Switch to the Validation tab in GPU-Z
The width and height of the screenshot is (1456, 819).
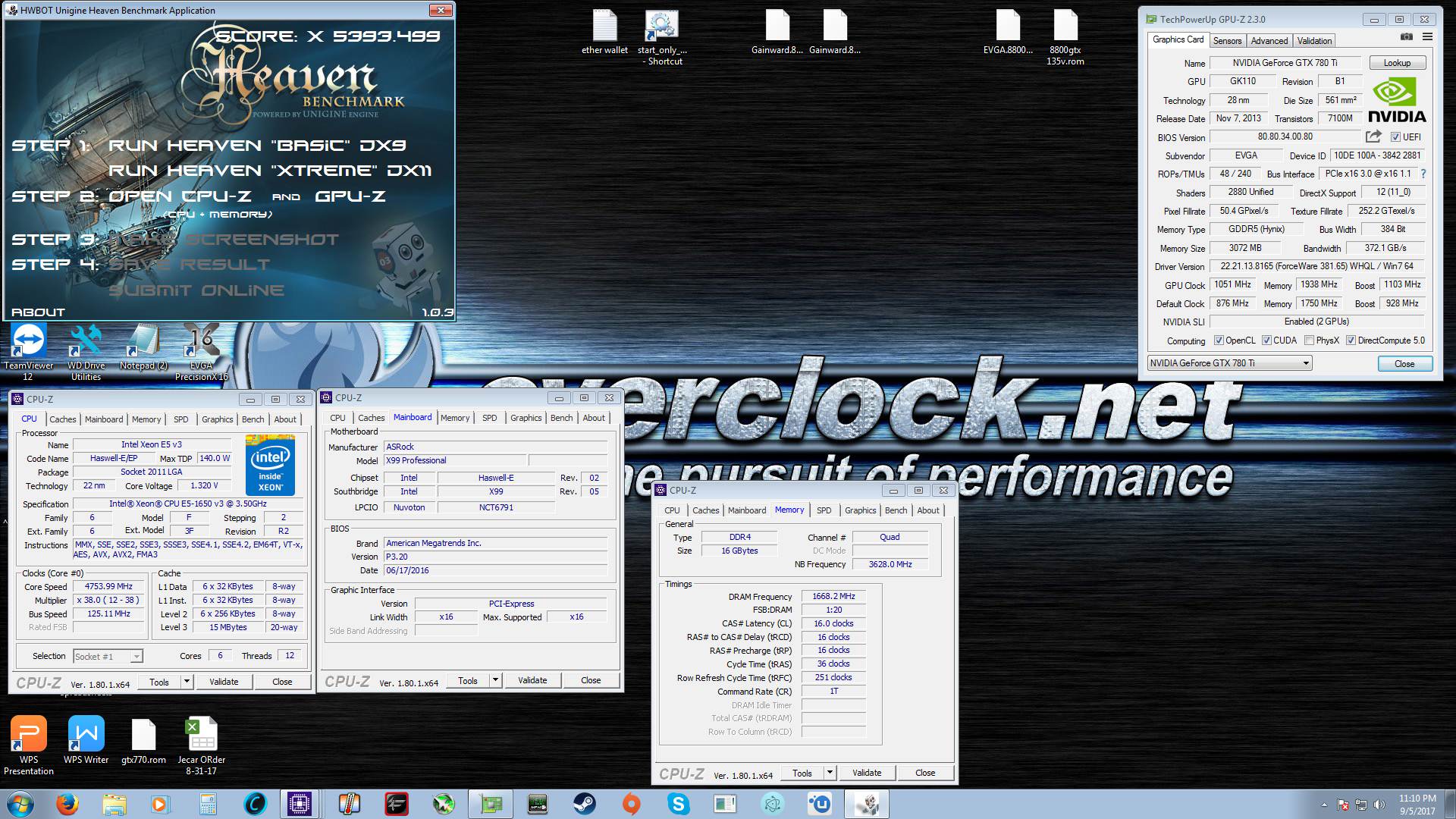tap(1314, 41)
